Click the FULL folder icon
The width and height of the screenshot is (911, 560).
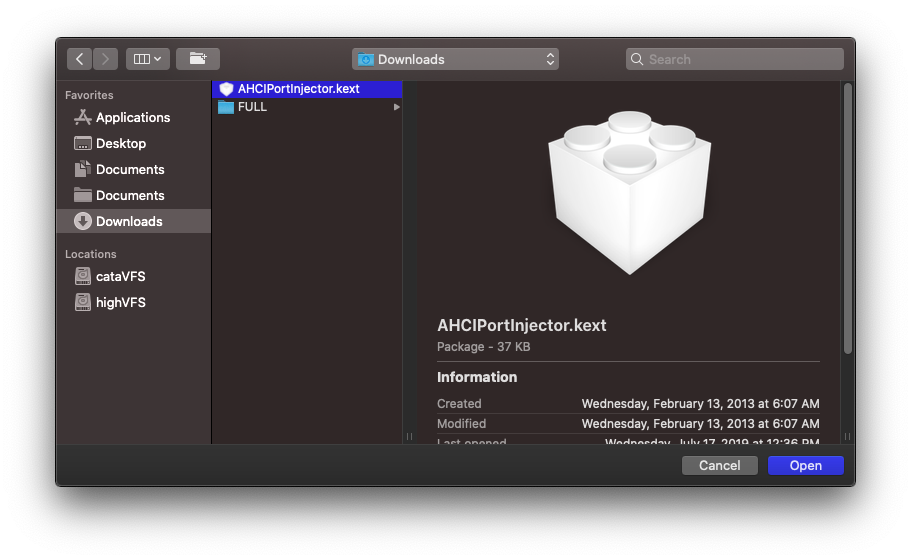[226, 107]
